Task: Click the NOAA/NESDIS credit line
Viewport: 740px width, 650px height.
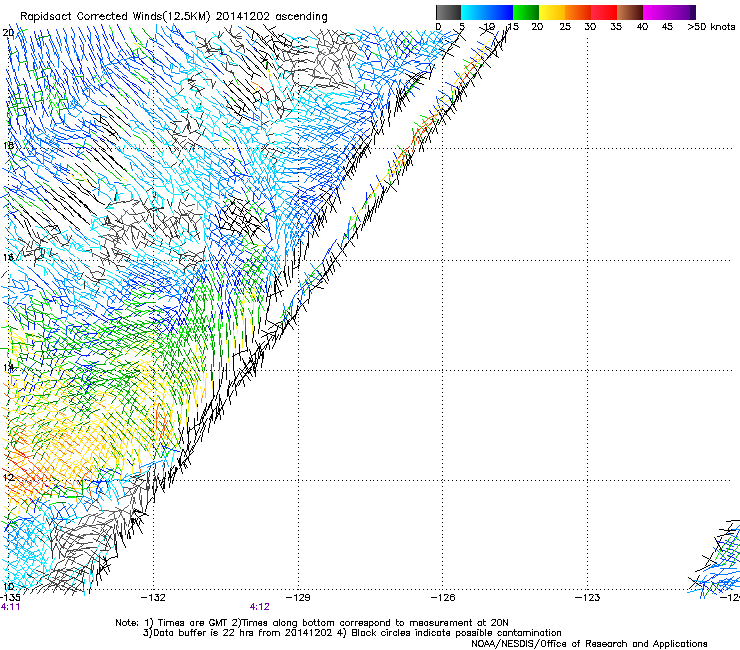Action: coord(589,644)
